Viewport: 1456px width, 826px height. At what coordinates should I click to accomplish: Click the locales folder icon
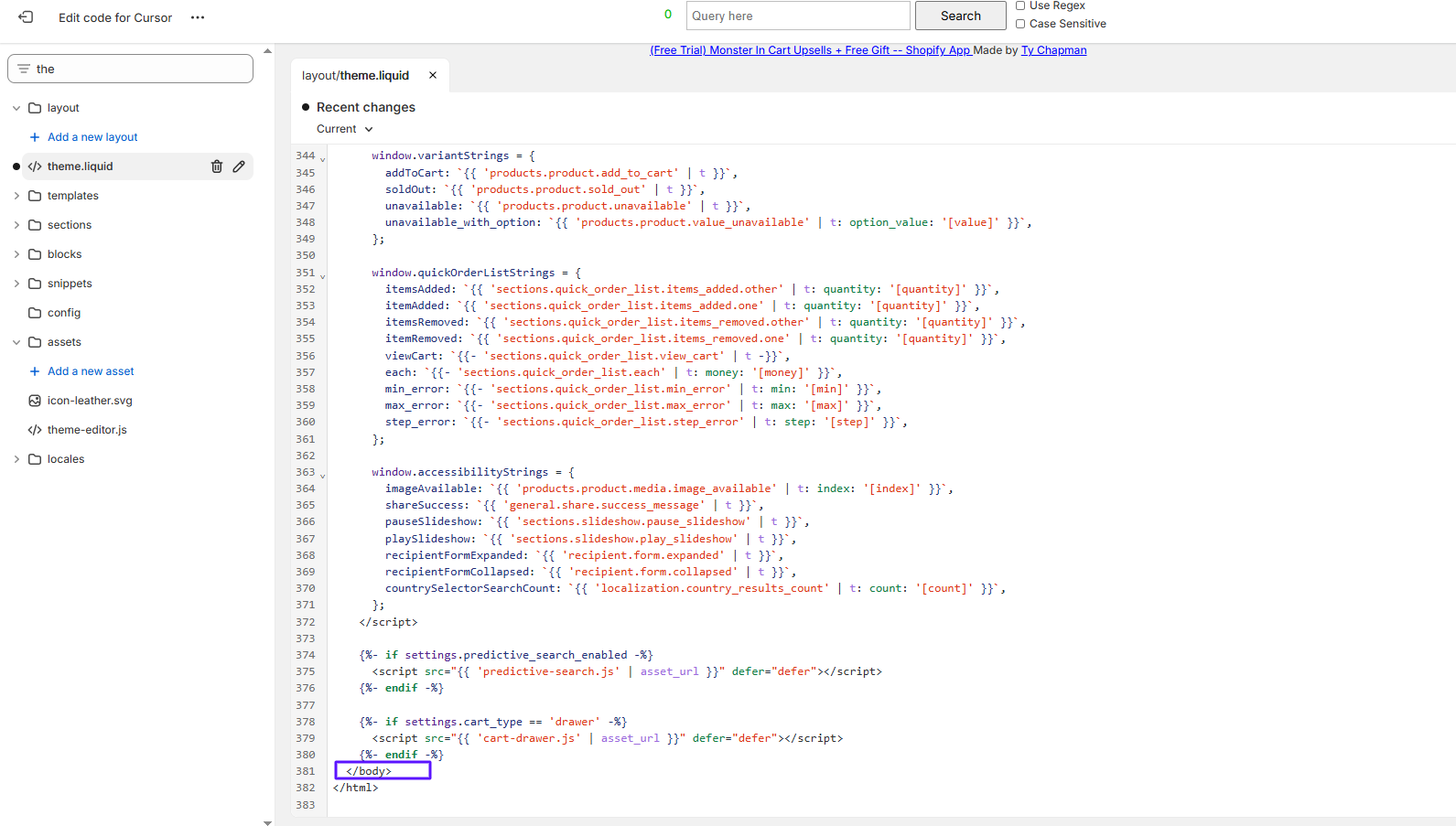[35, 459]
